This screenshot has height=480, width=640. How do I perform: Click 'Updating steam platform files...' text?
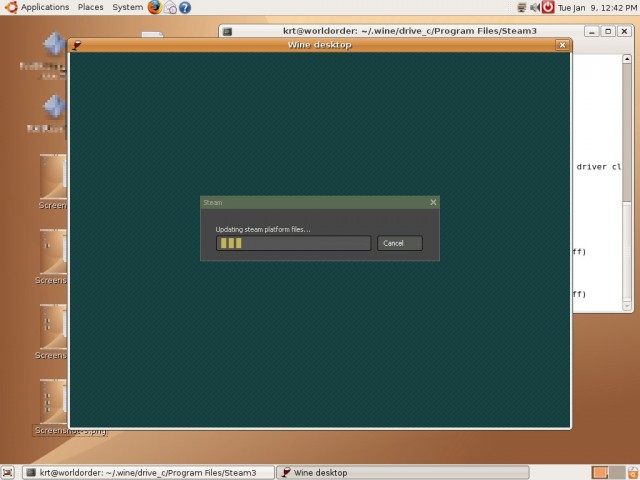(263, 229)
